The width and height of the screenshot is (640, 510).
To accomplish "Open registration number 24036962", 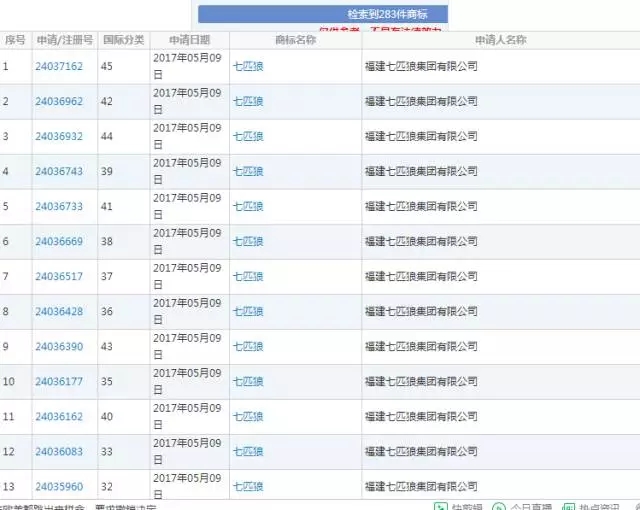I will point(59,101).
